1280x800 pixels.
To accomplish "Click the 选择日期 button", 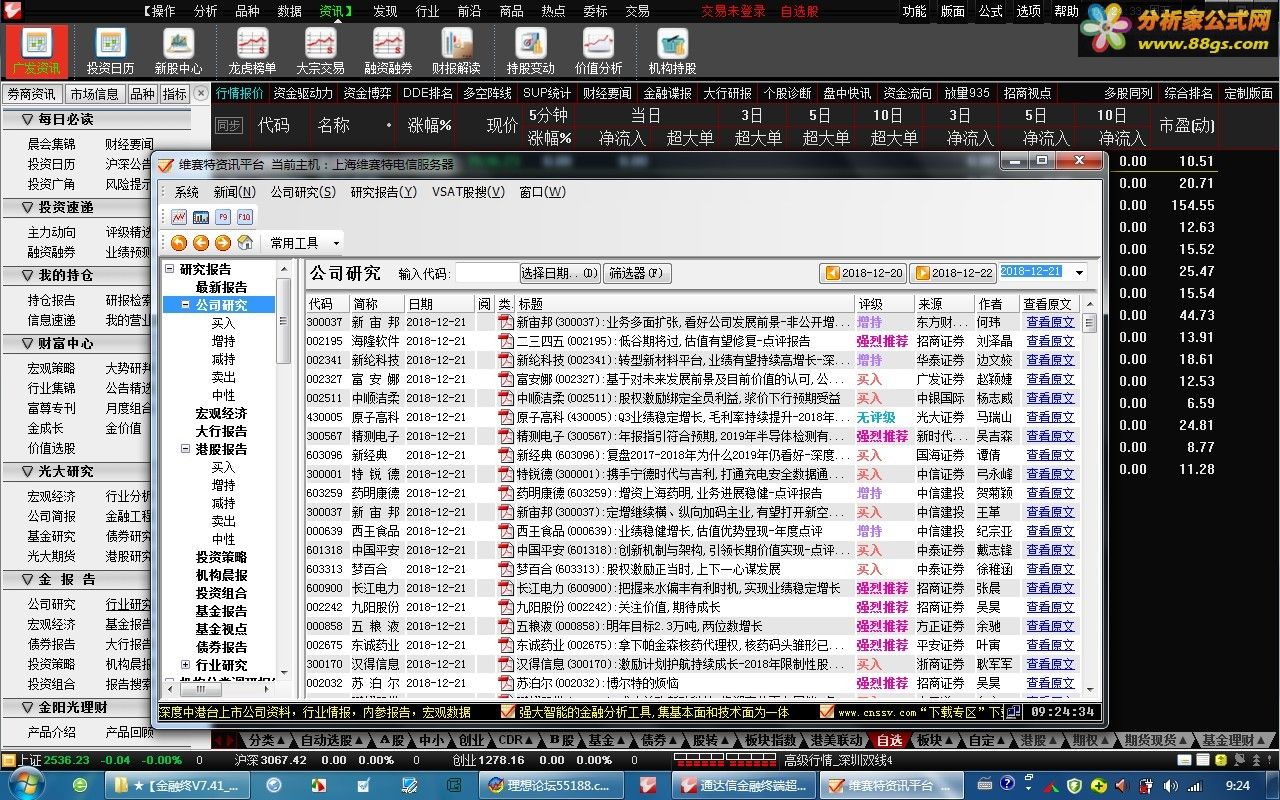I will click(x=559, y=273).
